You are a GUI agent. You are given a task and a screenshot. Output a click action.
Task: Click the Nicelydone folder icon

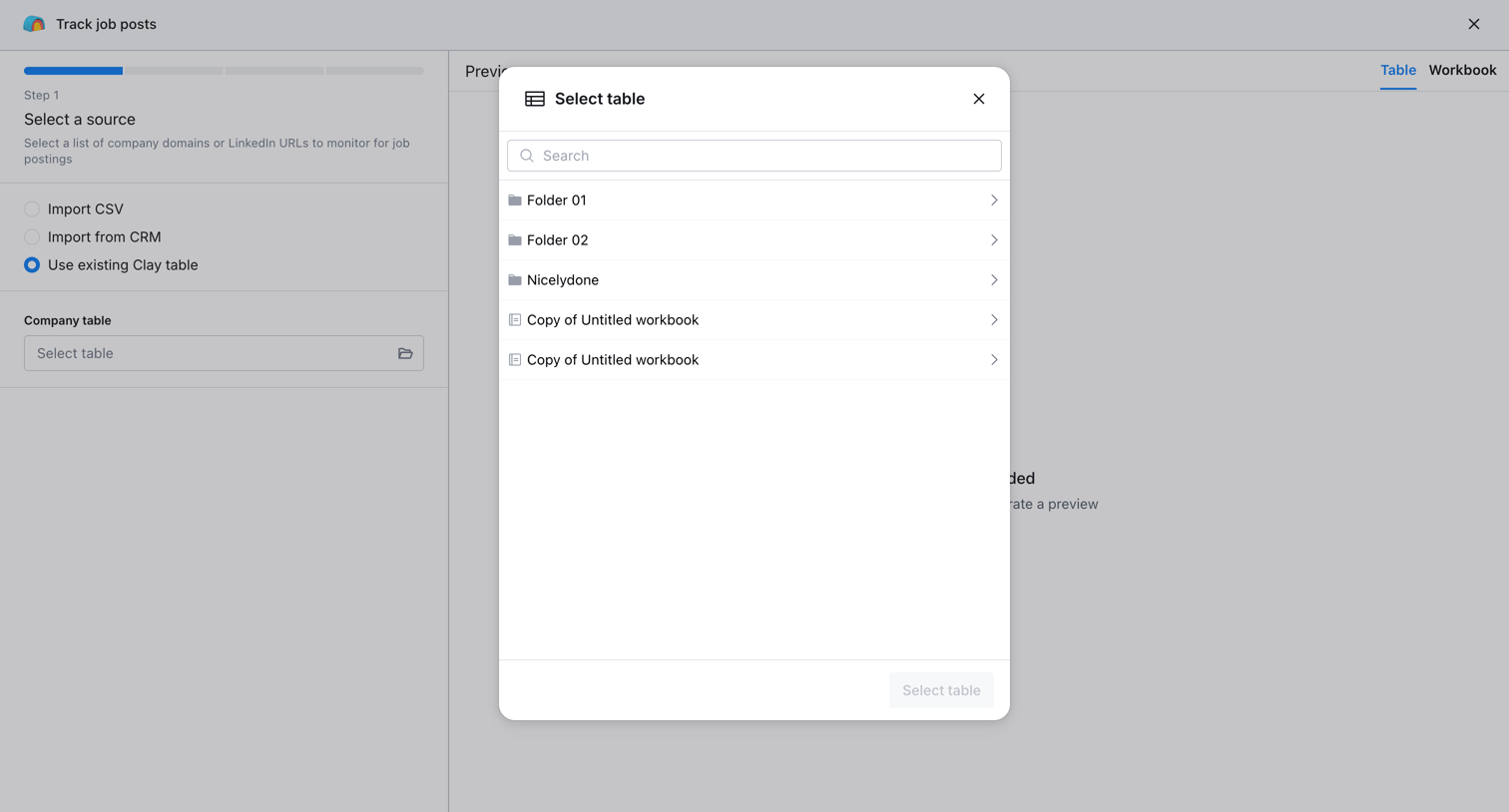[x=515, y=280]
